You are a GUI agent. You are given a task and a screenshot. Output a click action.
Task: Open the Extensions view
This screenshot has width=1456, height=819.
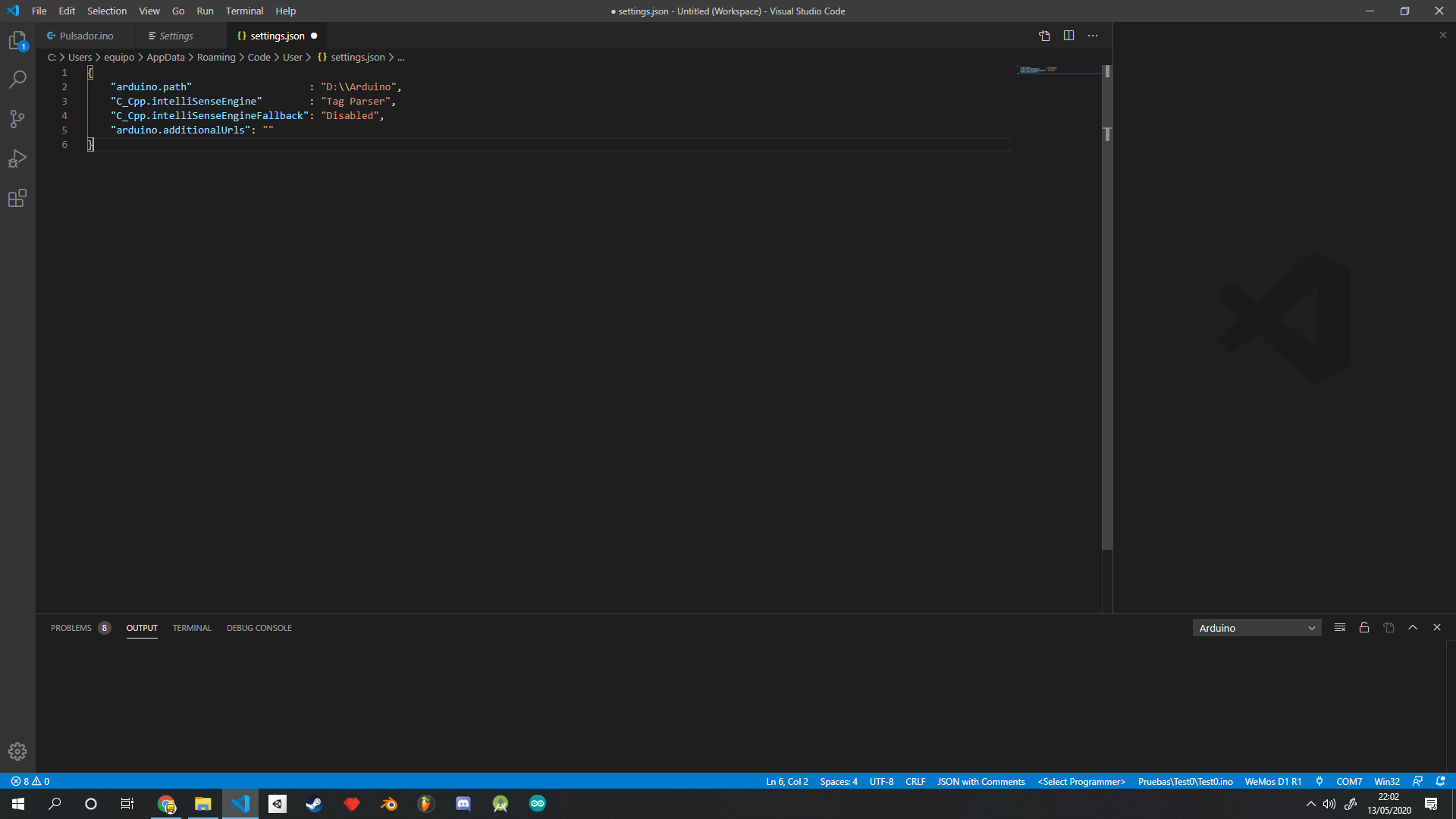click(17, 198)
